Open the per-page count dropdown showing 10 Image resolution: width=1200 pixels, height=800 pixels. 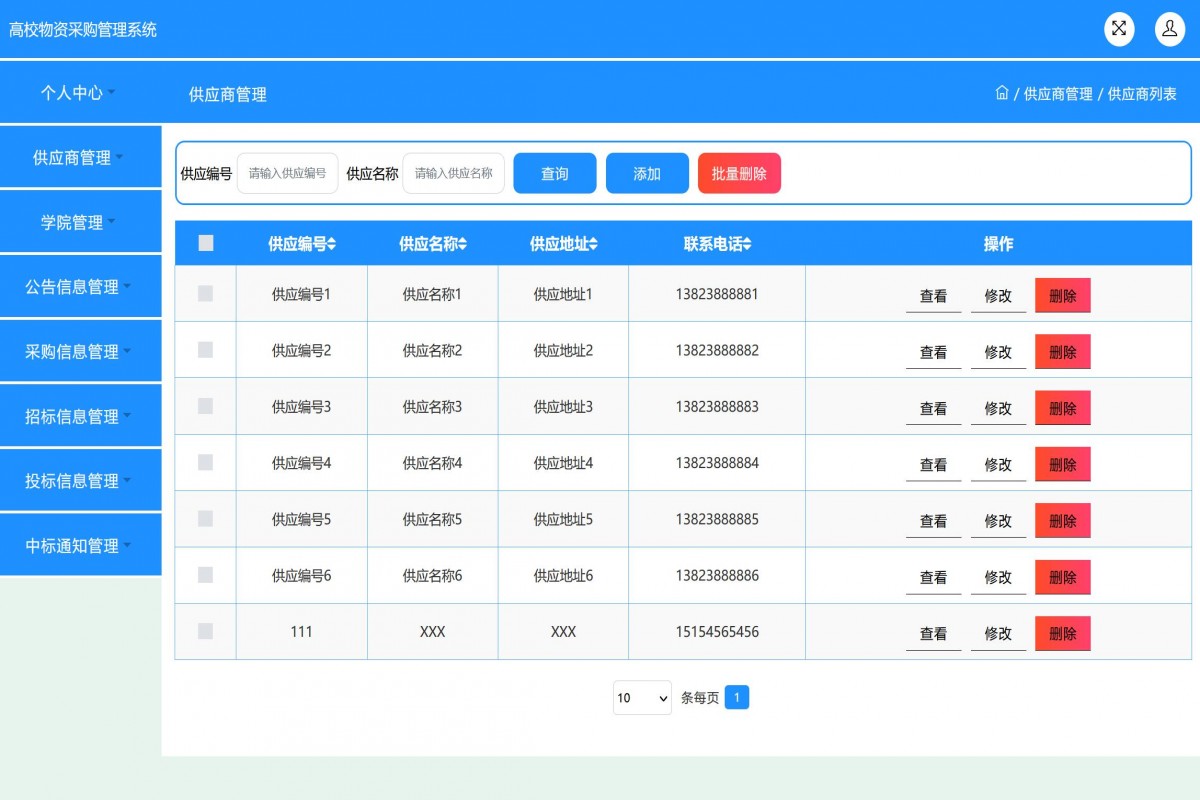[641, 697]
